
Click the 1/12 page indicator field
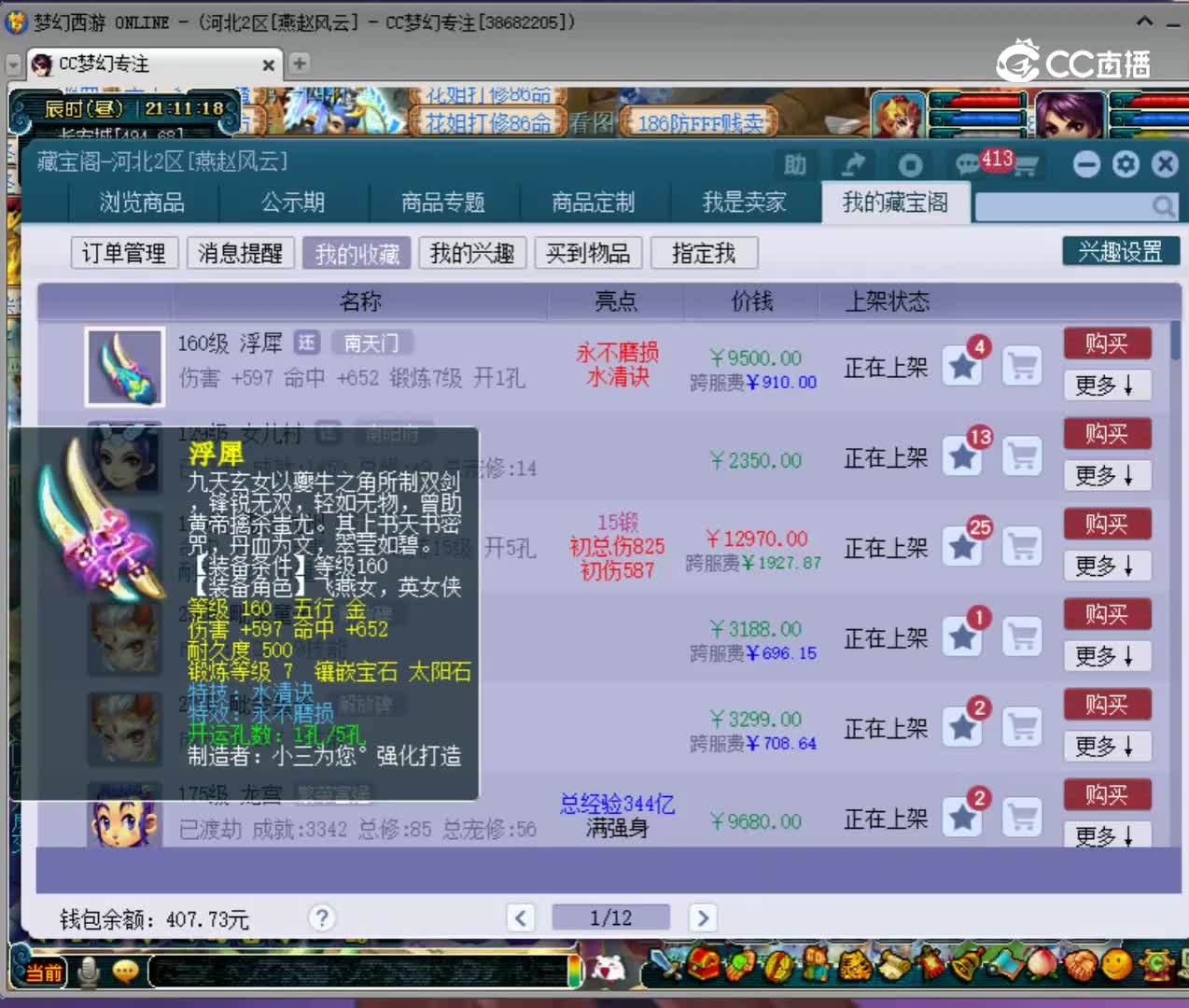(x=611, y=917)
